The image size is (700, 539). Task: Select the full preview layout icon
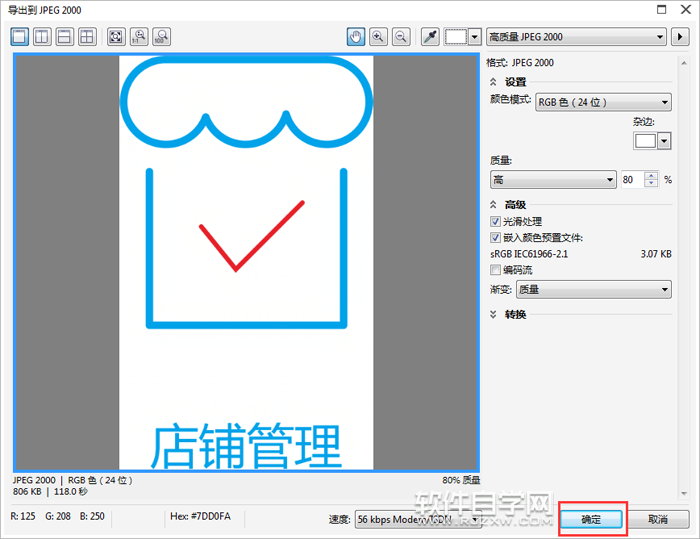coord(20,37)
